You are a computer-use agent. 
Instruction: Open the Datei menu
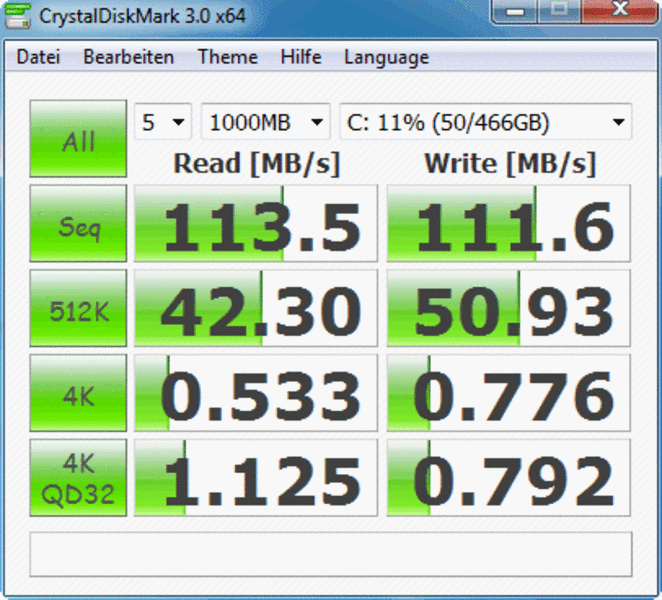pyautogui.click(x=38, y=57)
